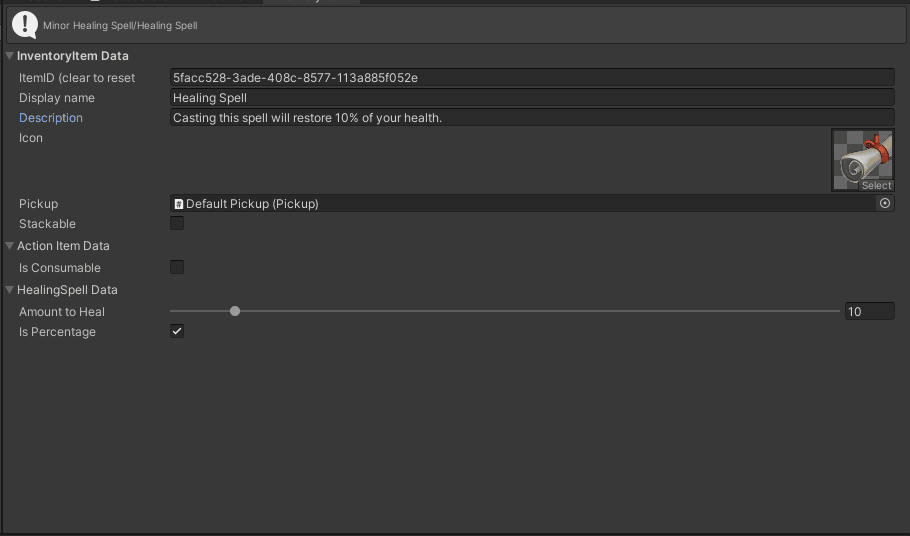Open the object picker circle for Pickup

(x=885, y=203)
